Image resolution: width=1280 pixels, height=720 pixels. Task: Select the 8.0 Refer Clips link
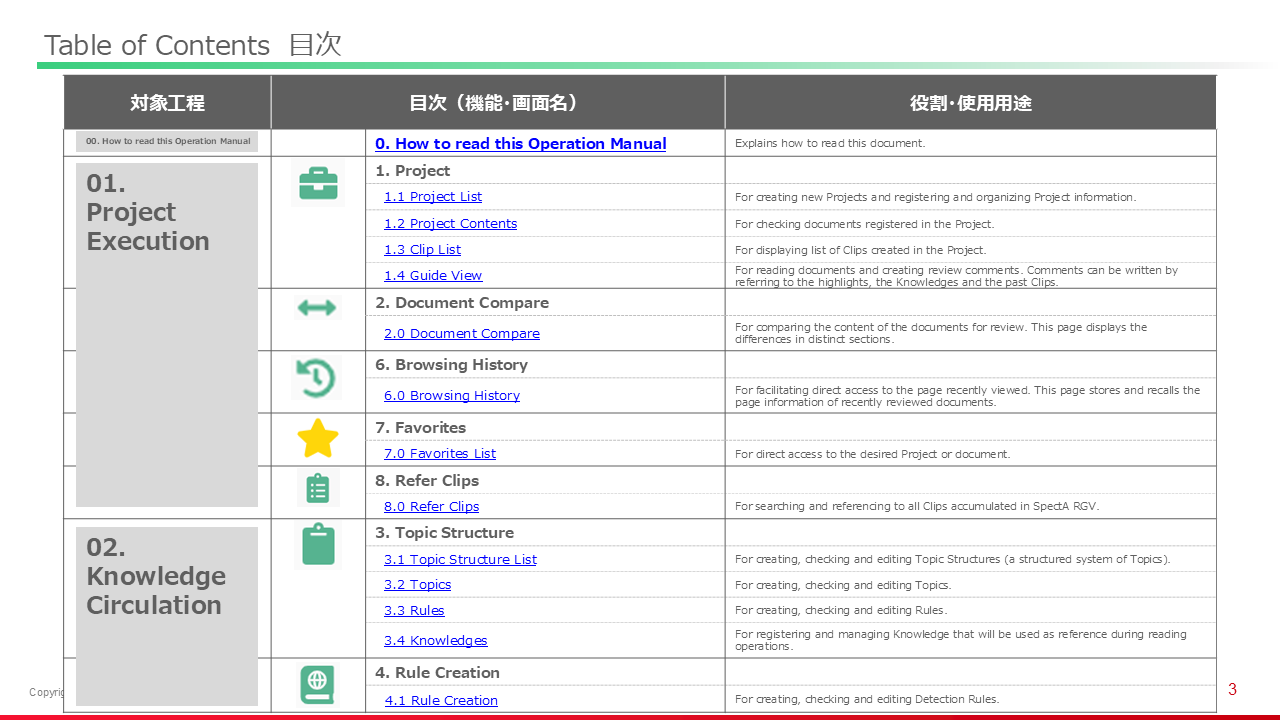point(431,507)
